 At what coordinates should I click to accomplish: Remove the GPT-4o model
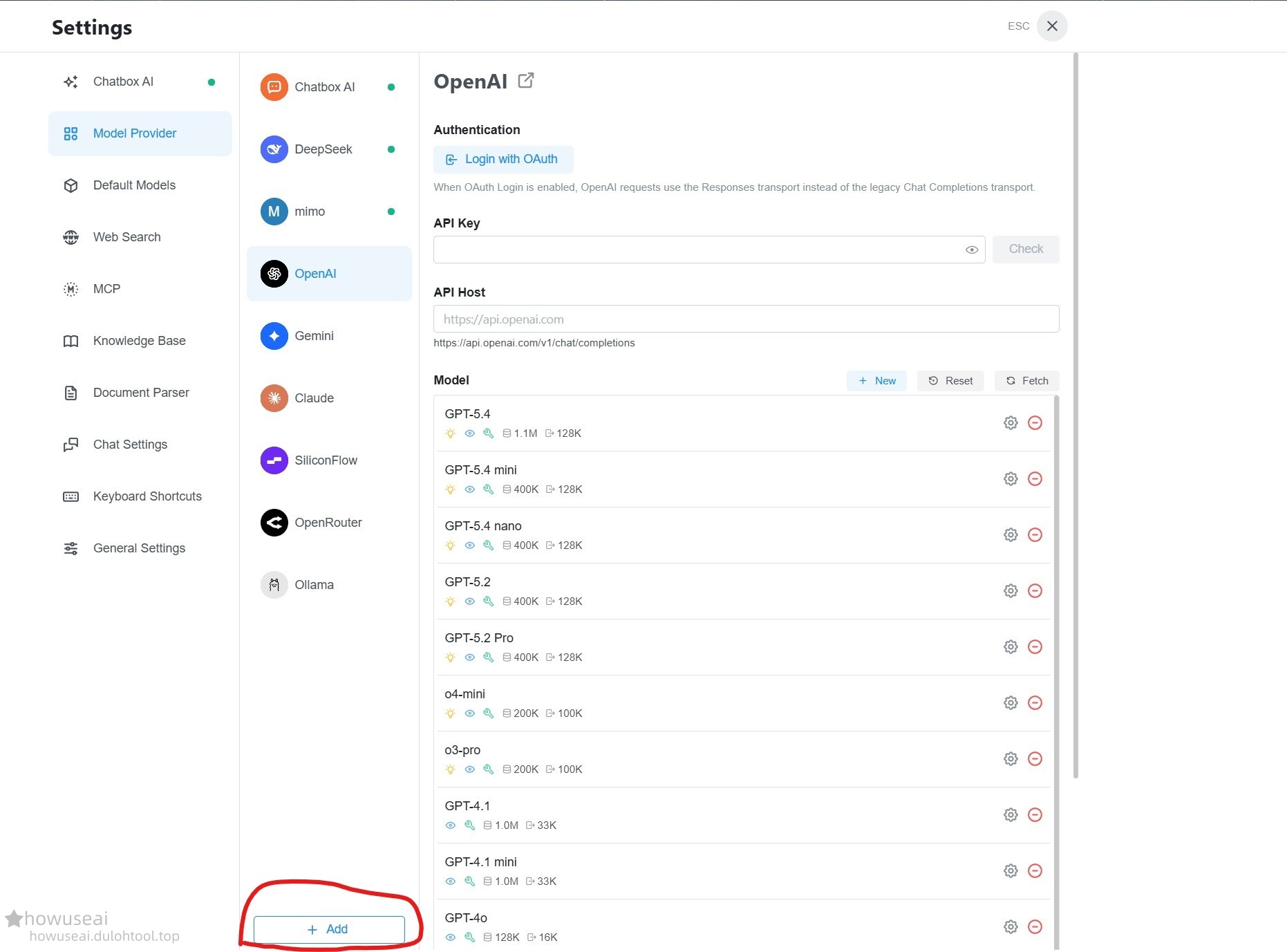click(x=1035, y=926)
